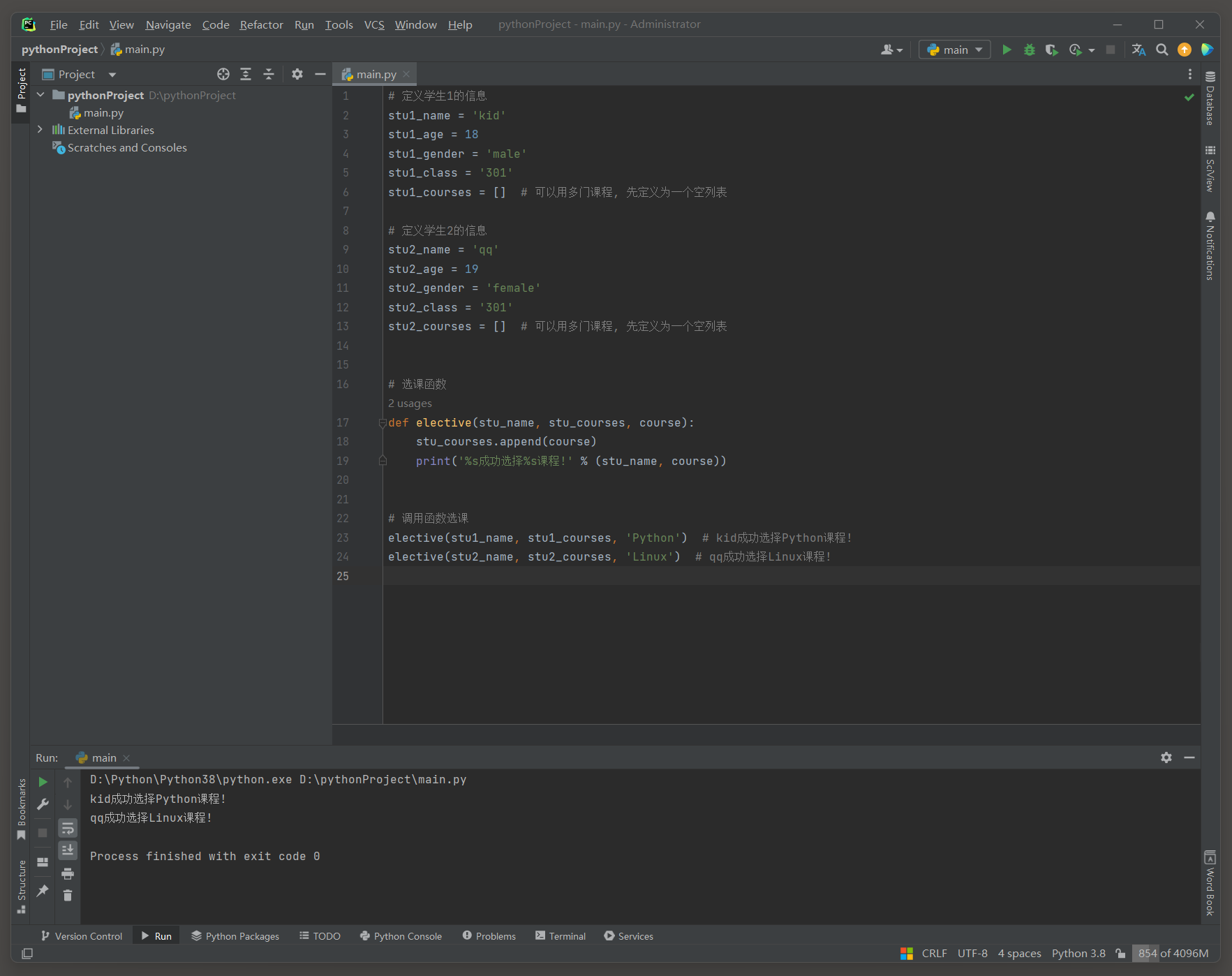Collapse all in Project panel

269,74
